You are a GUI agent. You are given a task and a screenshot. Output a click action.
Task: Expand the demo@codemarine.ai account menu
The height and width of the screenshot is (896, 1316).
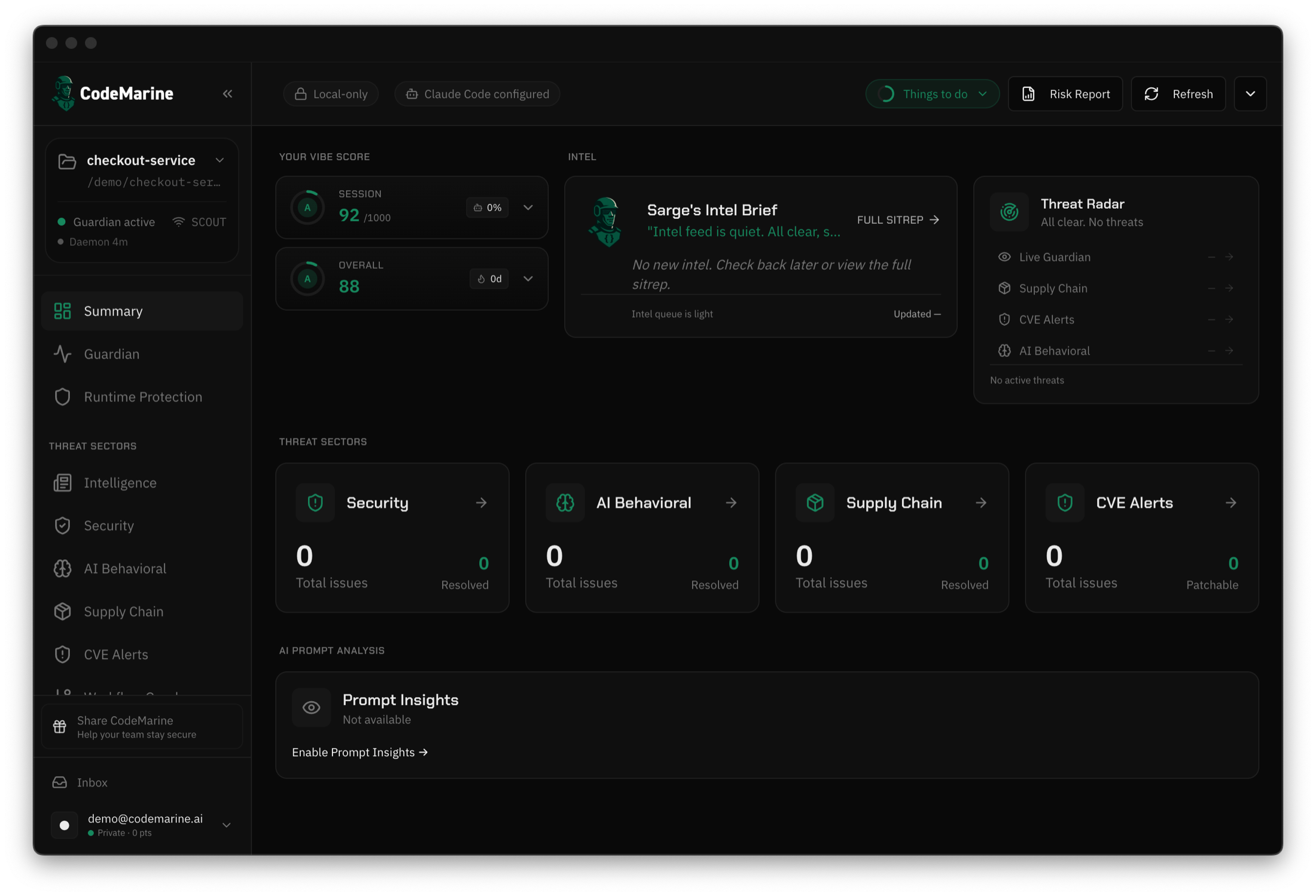[x=227, y=825]
